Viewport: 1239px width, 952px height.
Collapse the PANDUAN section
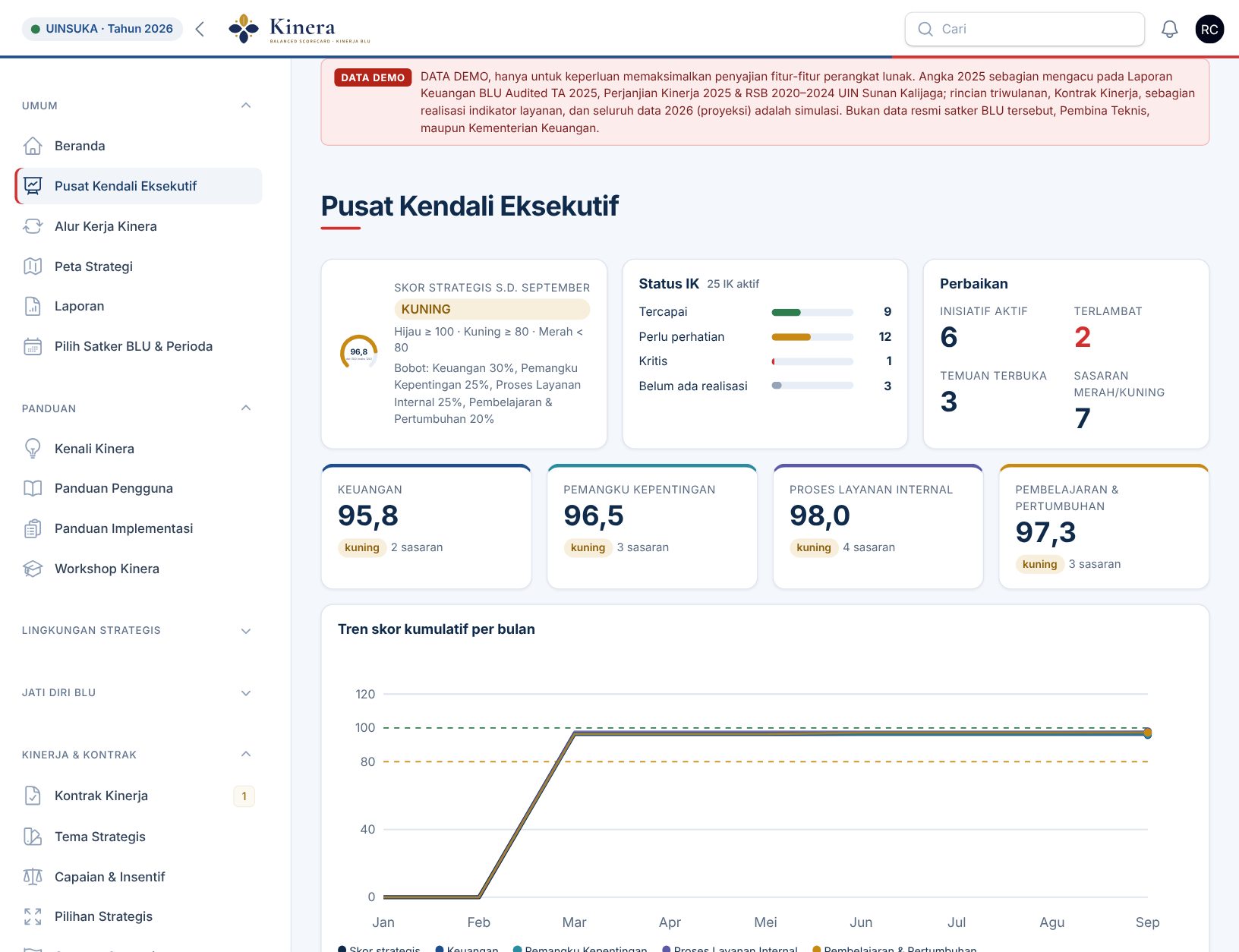(x=246, y=408)
